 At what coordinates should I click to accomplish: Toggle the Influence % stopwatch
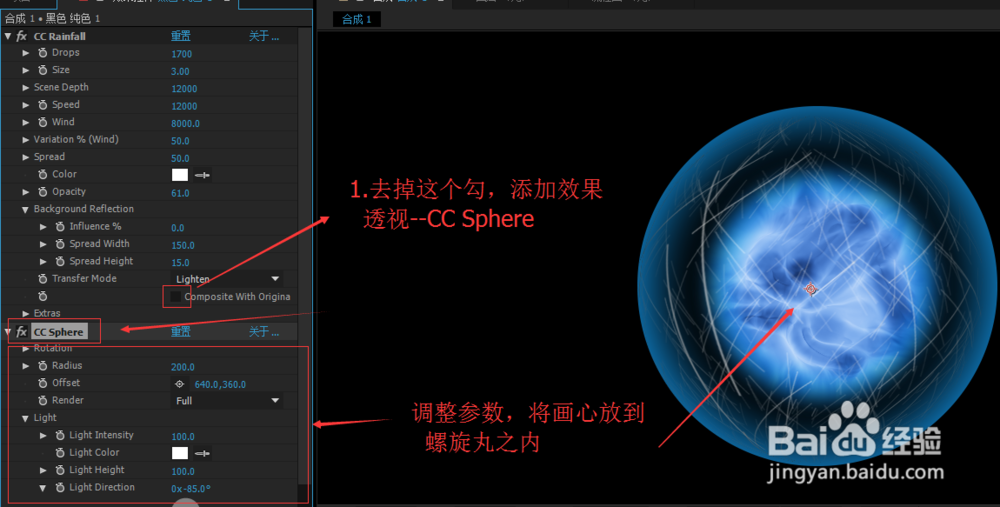[60, 226]
